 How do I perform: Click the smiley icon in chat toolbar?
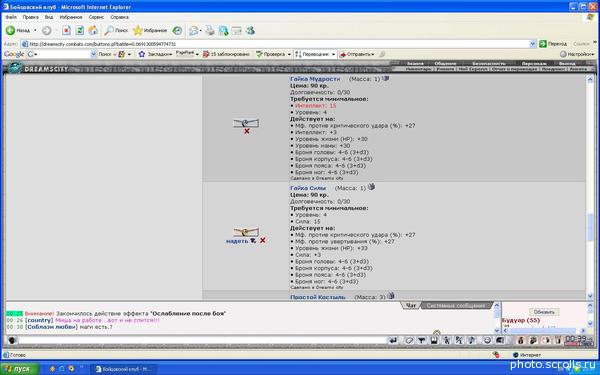click(487, 340)
